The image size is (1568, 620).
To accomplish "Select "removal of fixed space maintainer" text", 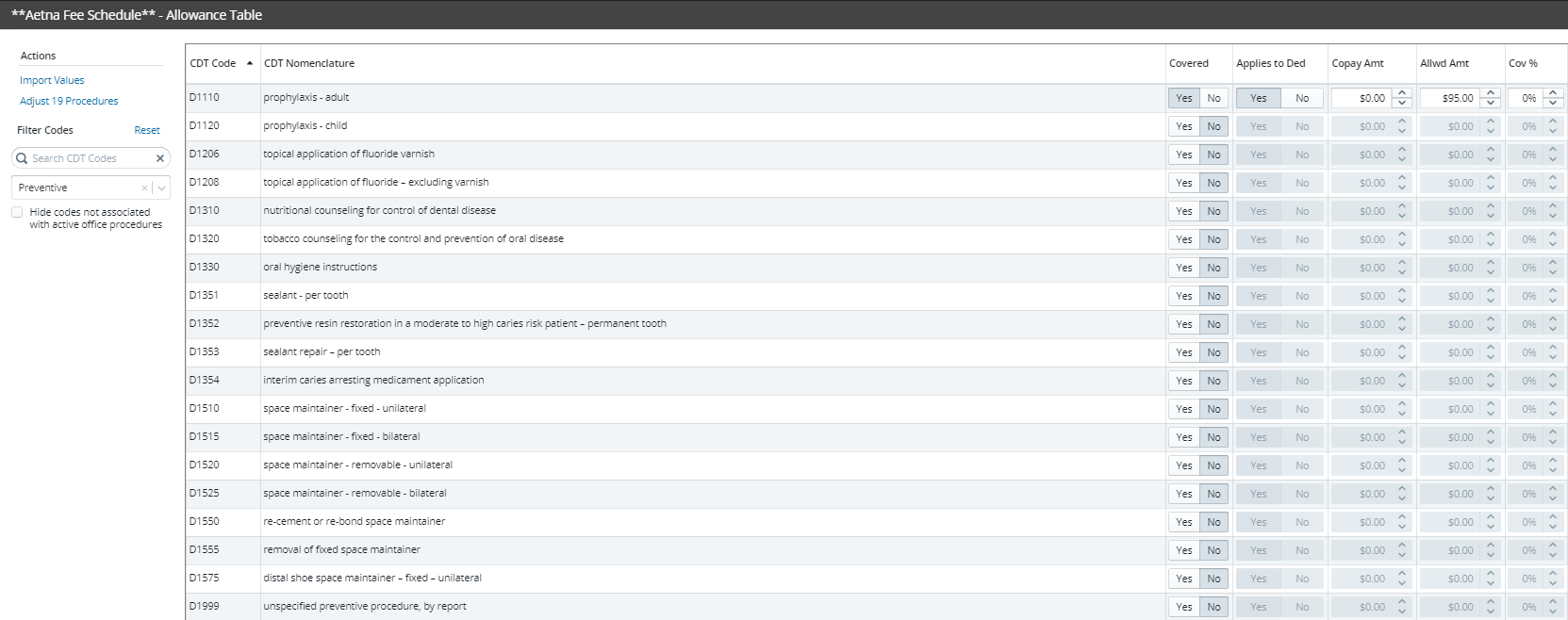I will (342, 549).
